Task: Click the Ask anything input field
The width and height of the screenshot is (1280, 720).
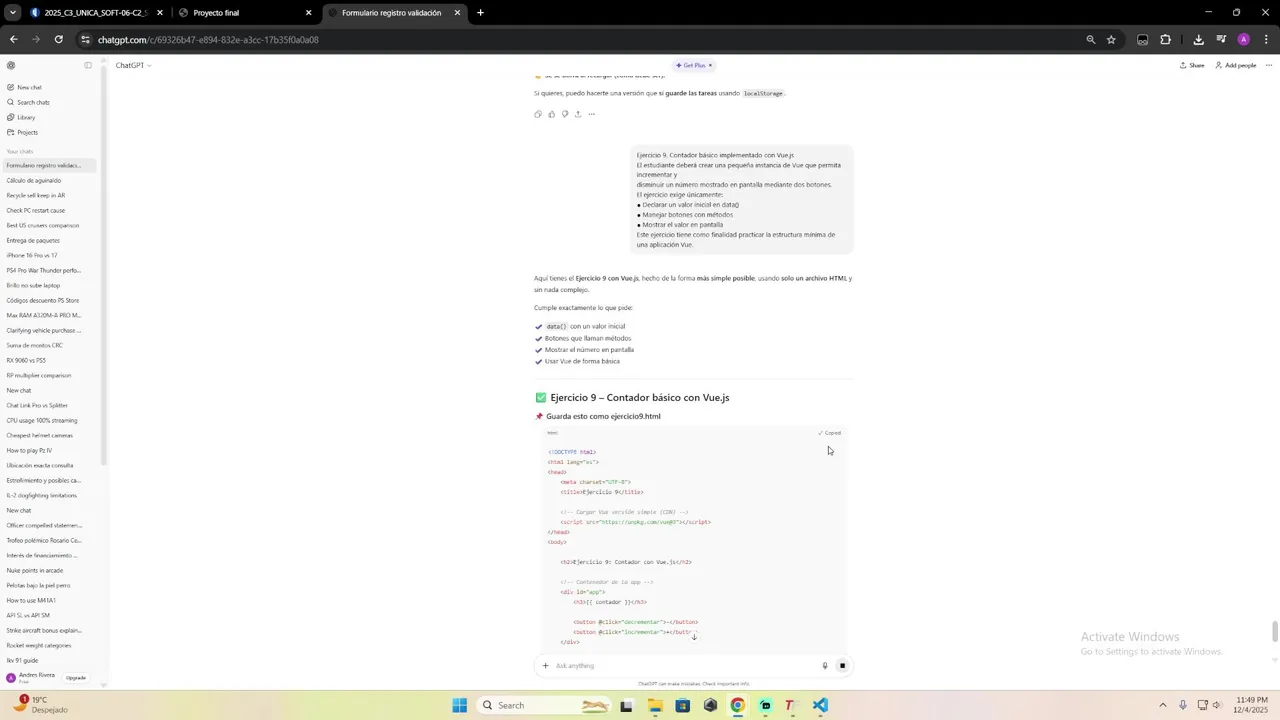Action: [x=685, y=665]
